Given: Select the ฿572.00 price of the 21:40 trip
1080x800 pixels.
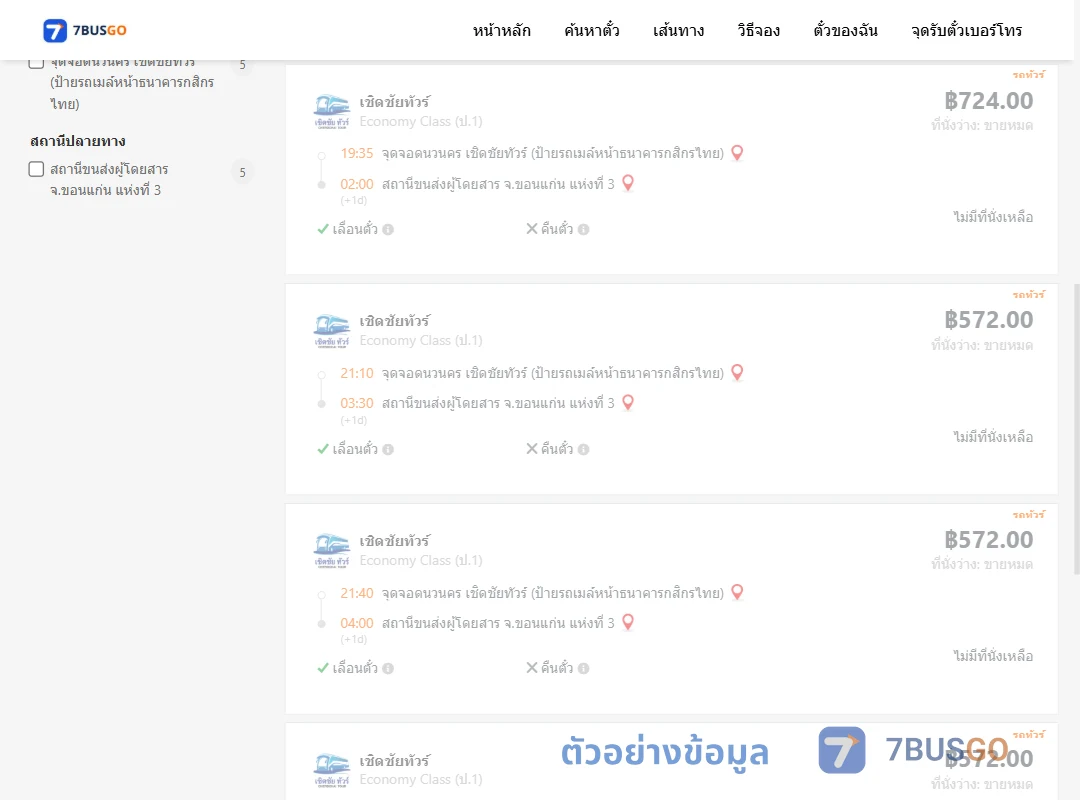Looking at the screenshot, I should (x=988, y=540).
